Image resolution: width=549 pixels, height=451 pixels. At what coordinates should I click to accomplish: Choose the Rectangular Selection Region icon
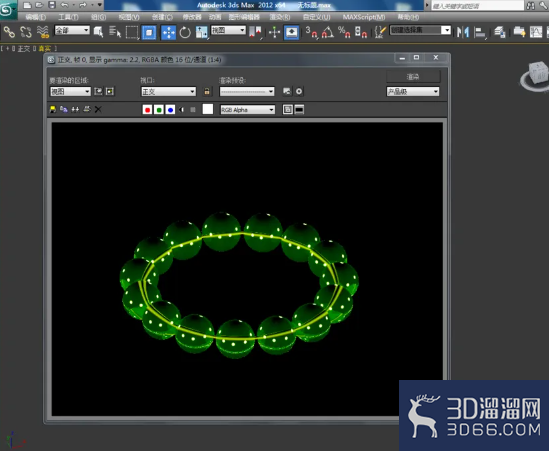pos(132,32)
